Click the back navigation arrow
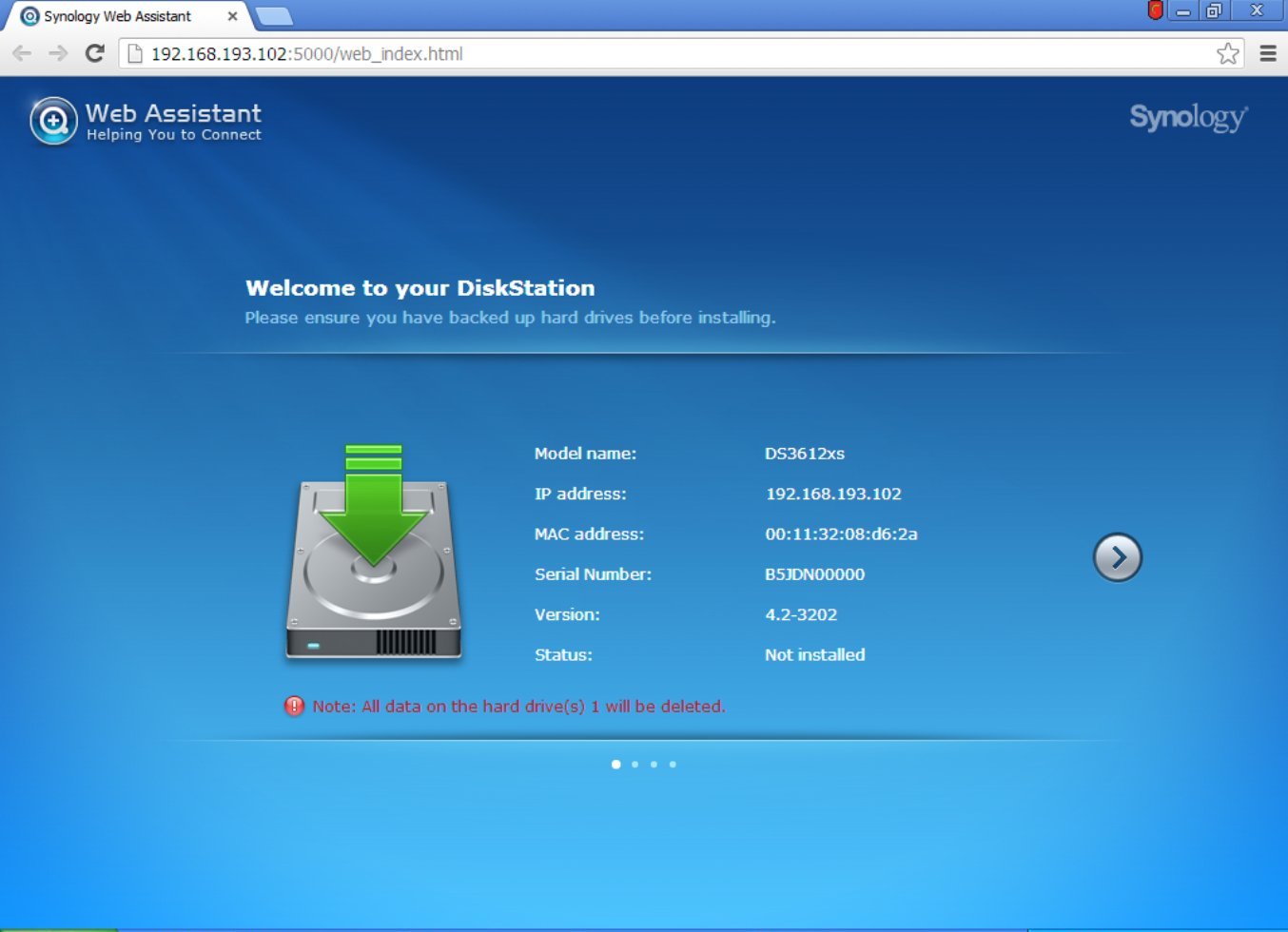Image resolution: width=1288 pixels, height=932 pixels. click(x=22, y=54)
